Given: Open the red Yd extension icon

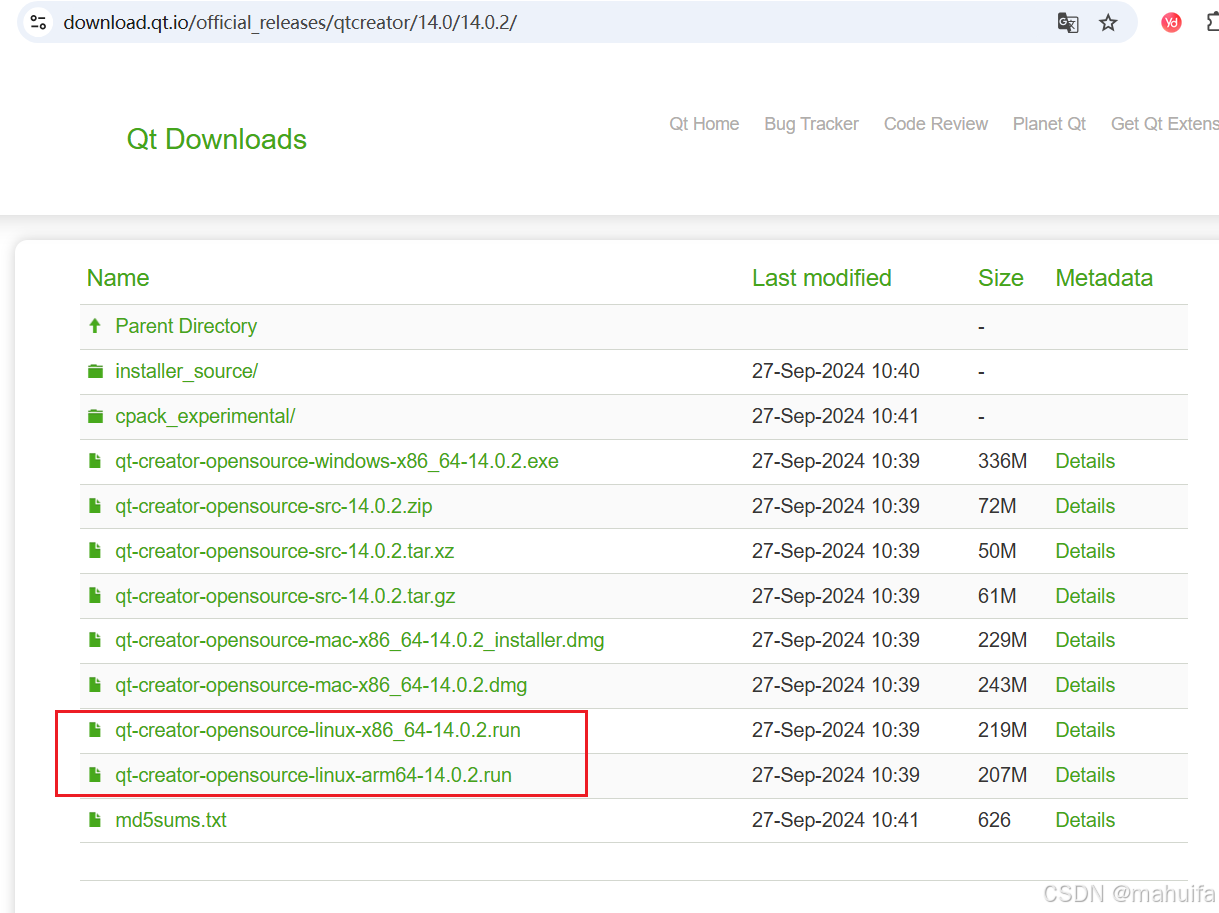Looking at the screenshot, I should [x=1171, y=22].
